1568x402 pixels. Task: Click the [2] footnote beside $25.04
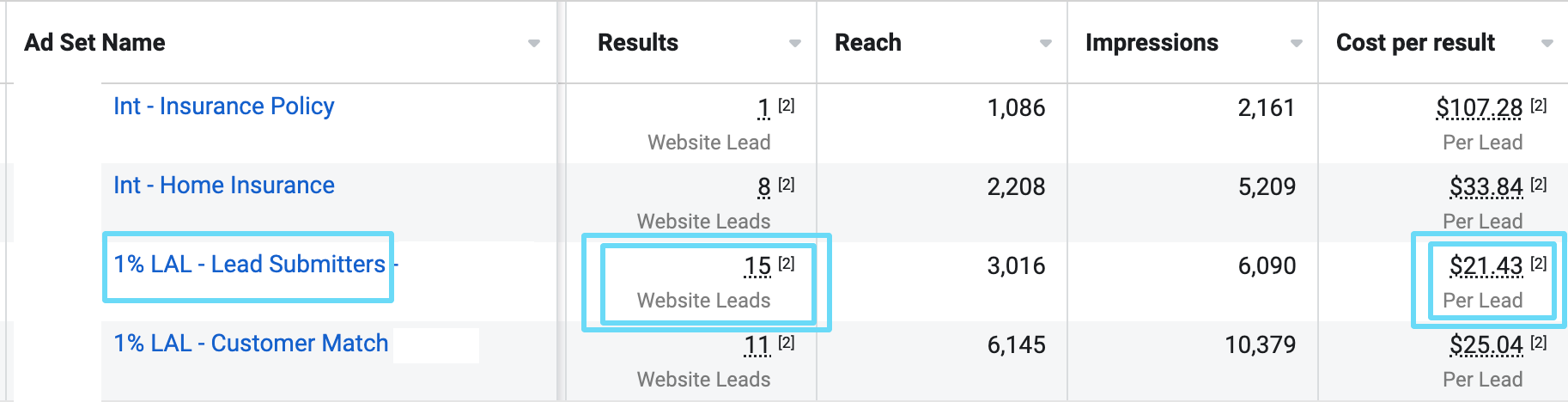[x=1539, y=343]
